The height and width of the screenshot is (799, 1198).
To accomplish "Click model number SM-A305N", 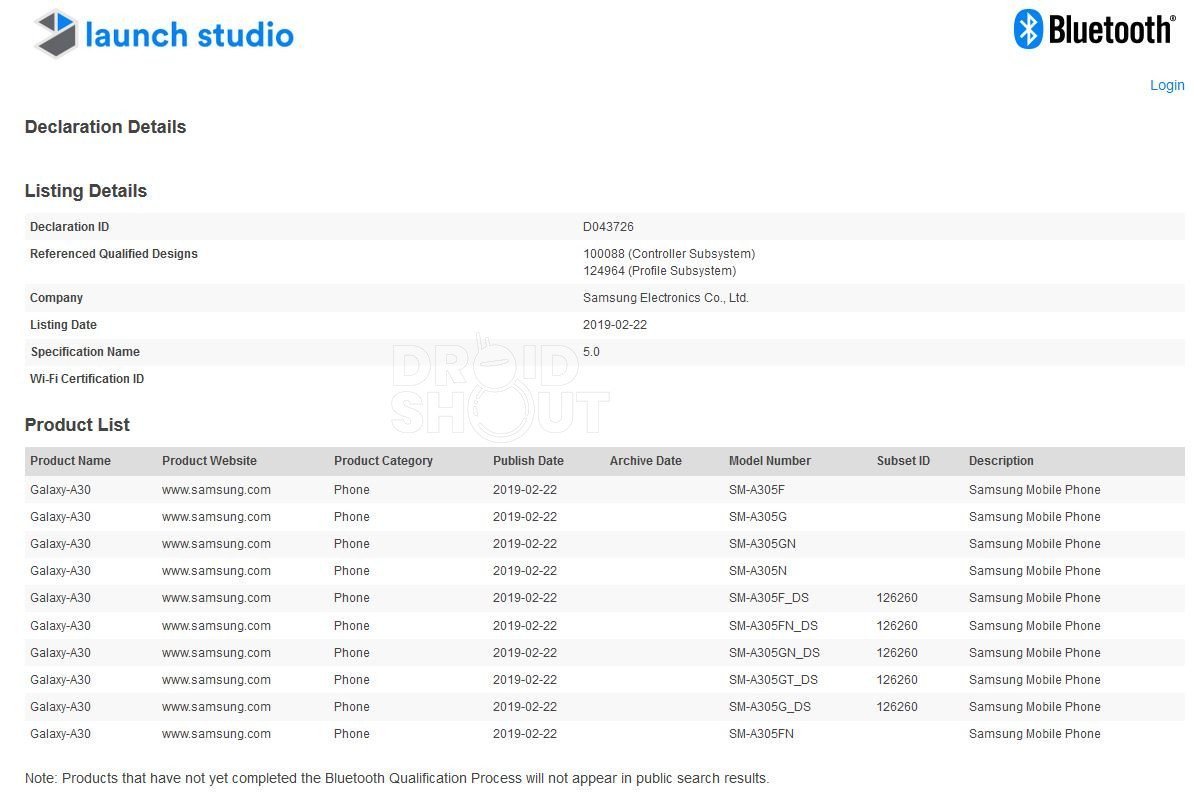I will [758, 571].
